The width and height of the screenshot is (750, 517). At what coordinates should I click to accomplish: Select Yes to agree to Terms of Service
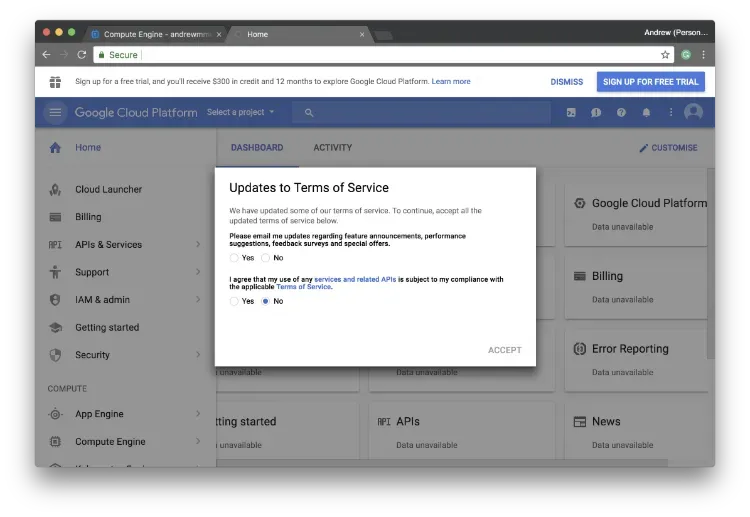[x=234, y=301]
